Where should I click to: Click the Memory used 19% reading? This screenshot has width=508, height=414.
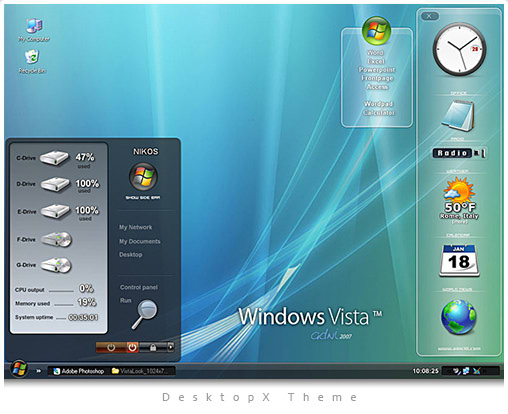pos(87,302)
